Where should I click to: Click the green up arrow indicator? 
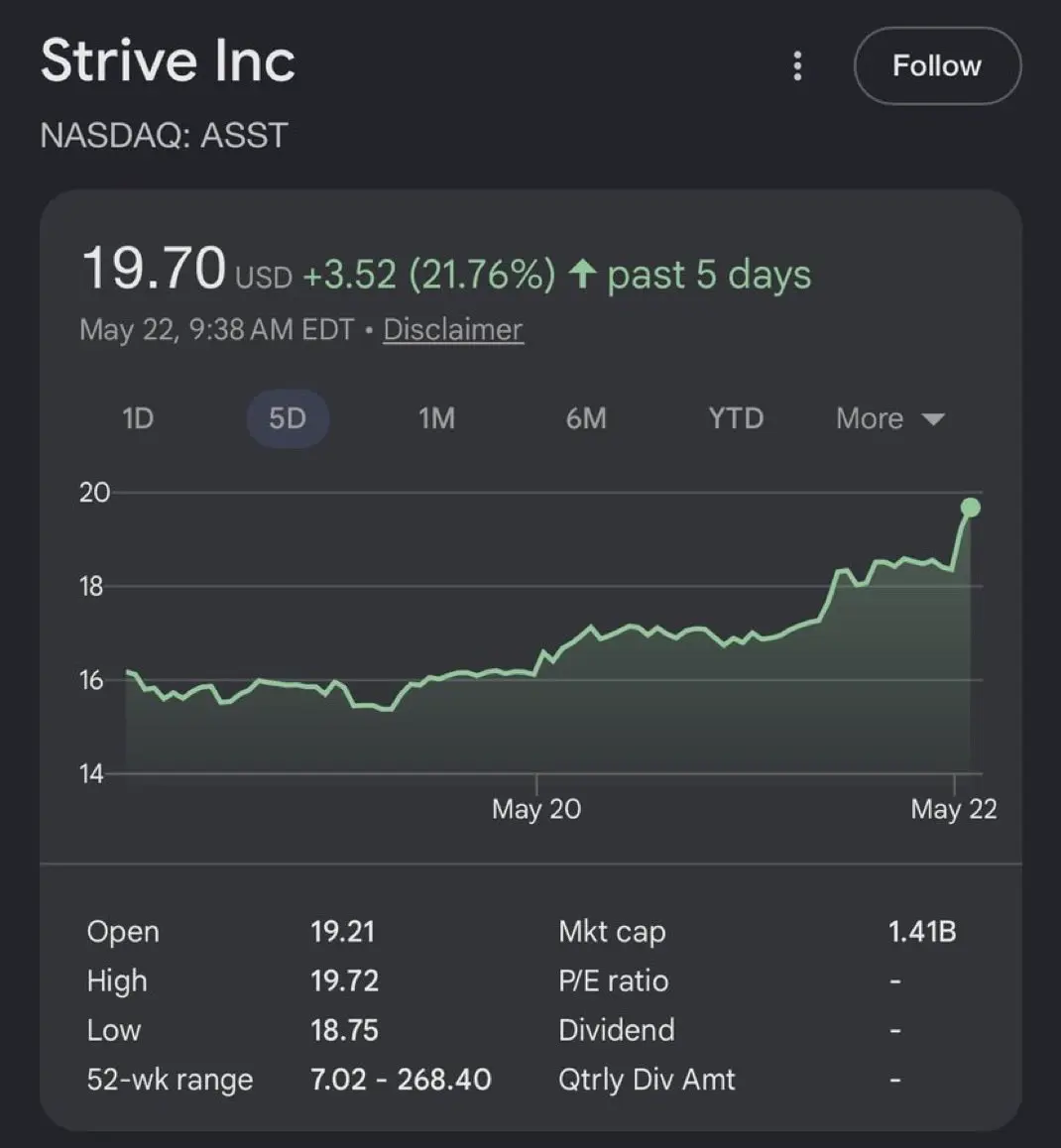point(583,274)
